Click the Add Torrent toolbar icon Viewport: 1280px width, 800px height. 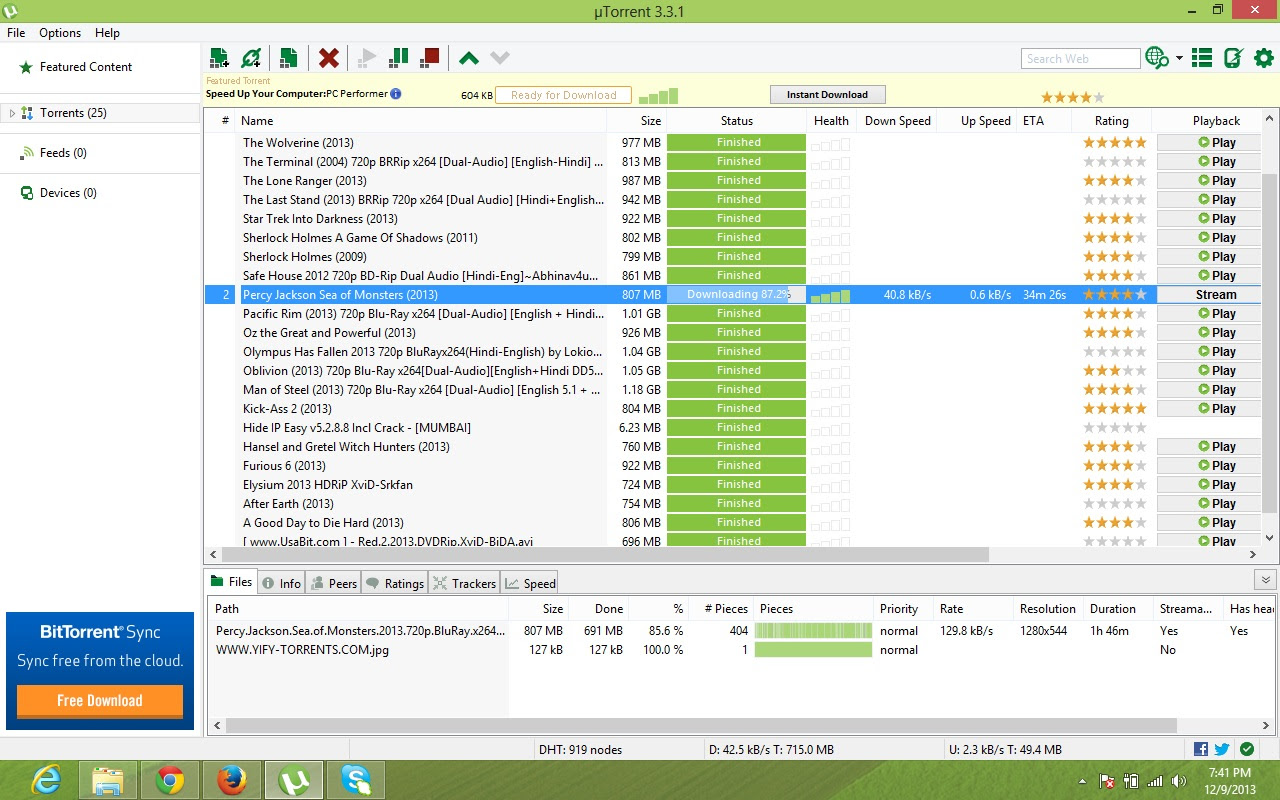(220, 58)
